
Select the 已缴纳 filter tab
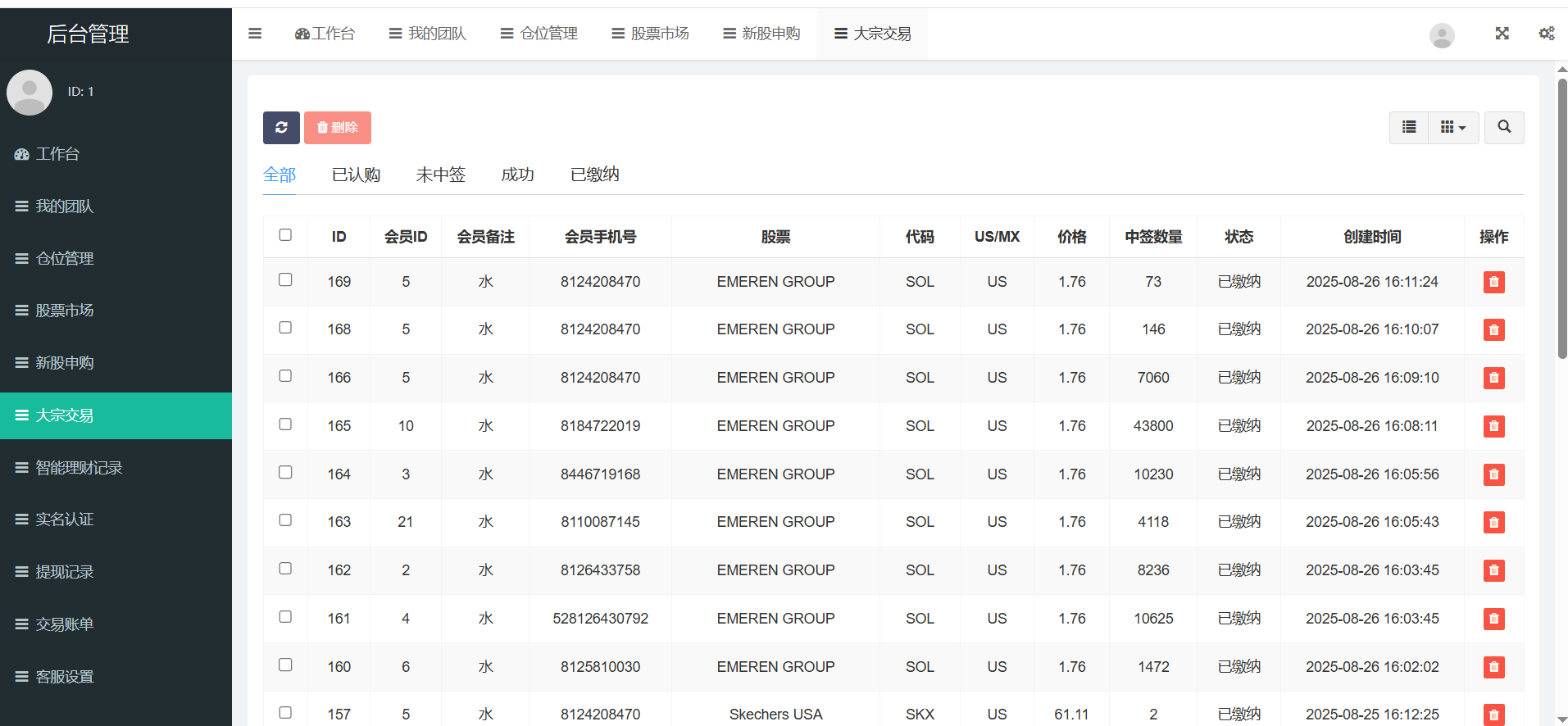[x=594, y=175]
